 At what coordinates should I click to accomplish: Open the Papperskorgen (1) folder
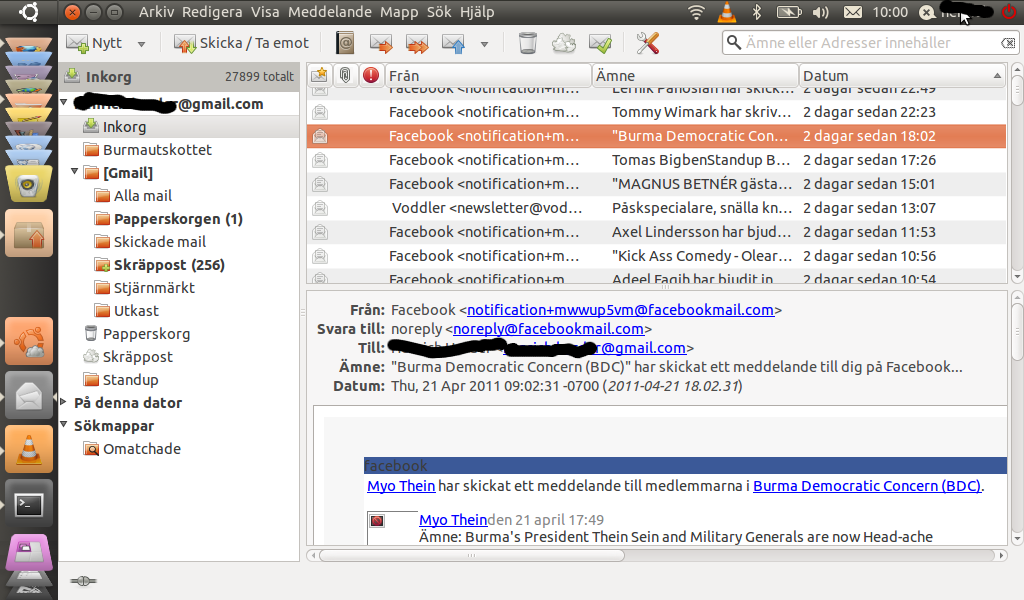point(178,219)
